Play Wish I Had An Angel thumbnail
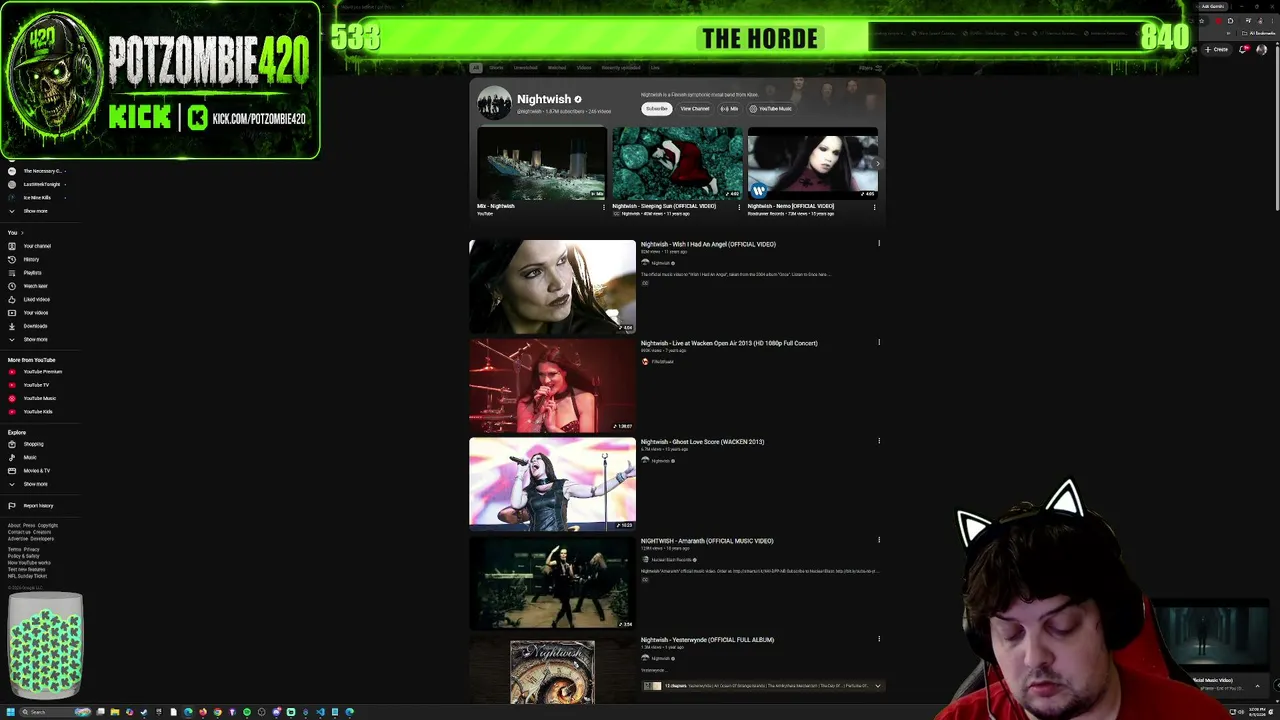This screenshot has height=720, width=1280. point(552,286)
